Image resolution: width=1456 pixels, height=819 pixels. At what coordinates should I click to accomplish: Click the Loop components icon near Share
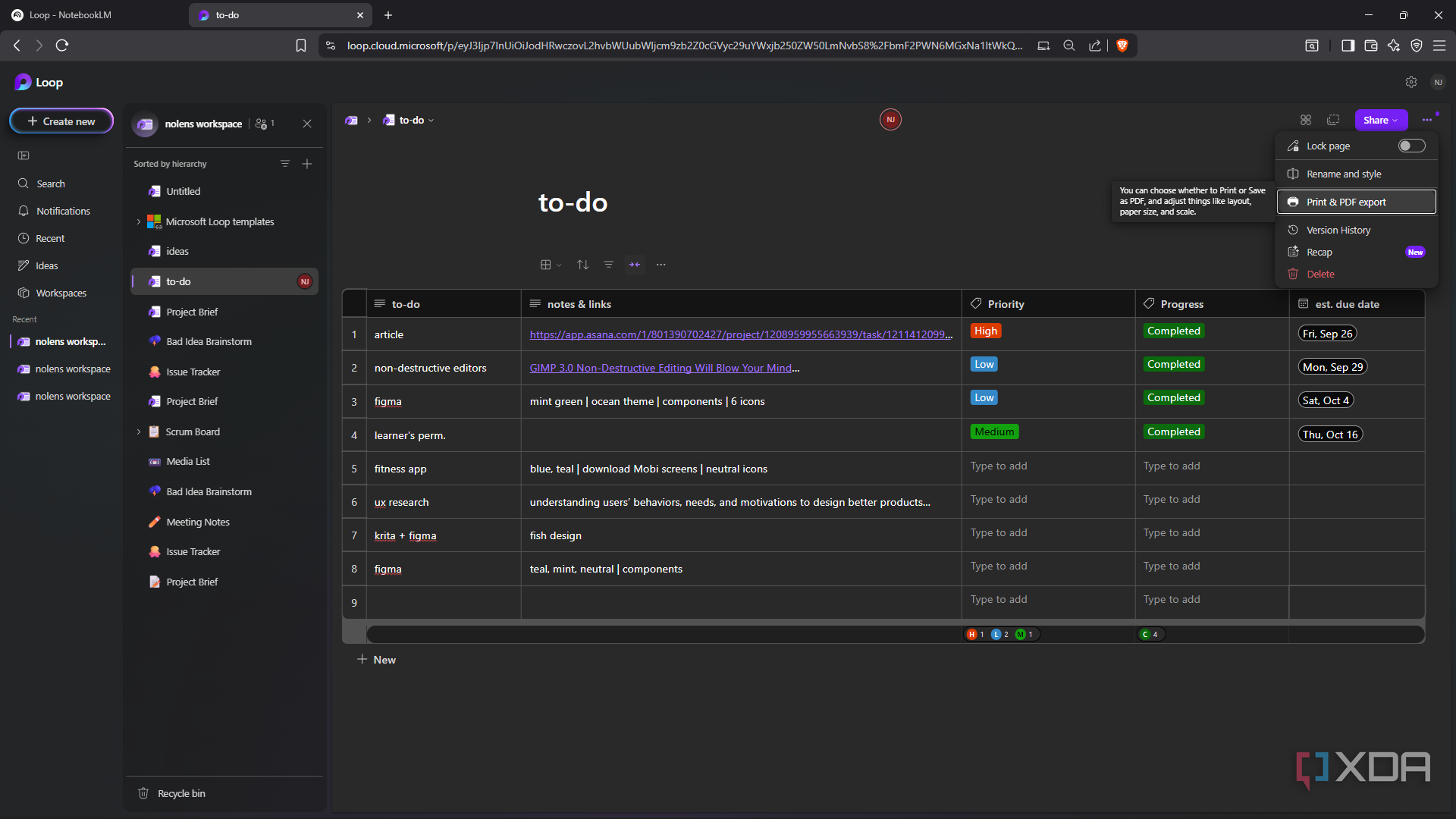[1306, 120]
